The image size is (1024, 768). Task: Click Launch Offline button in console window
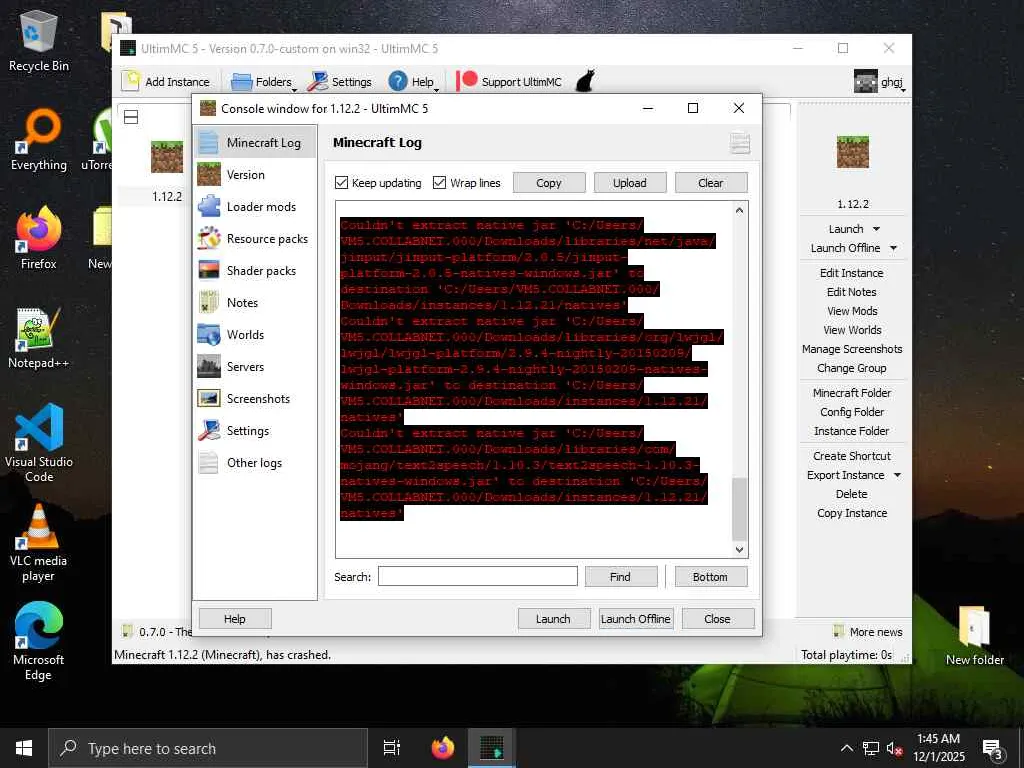click(635, 618)
